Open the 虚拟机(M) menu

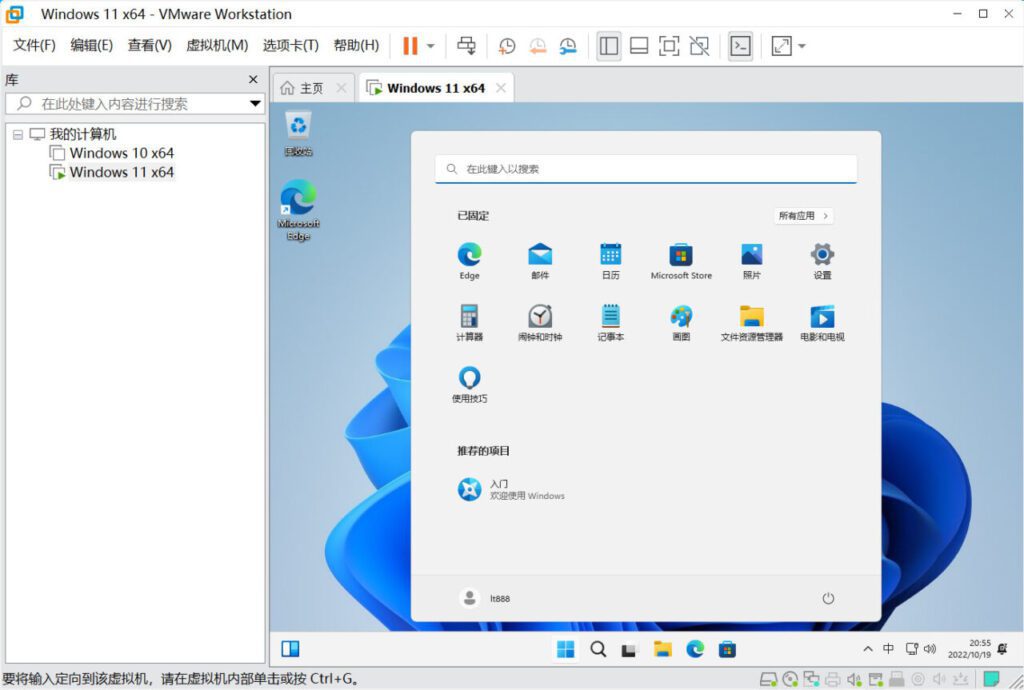tap(217, 45)
